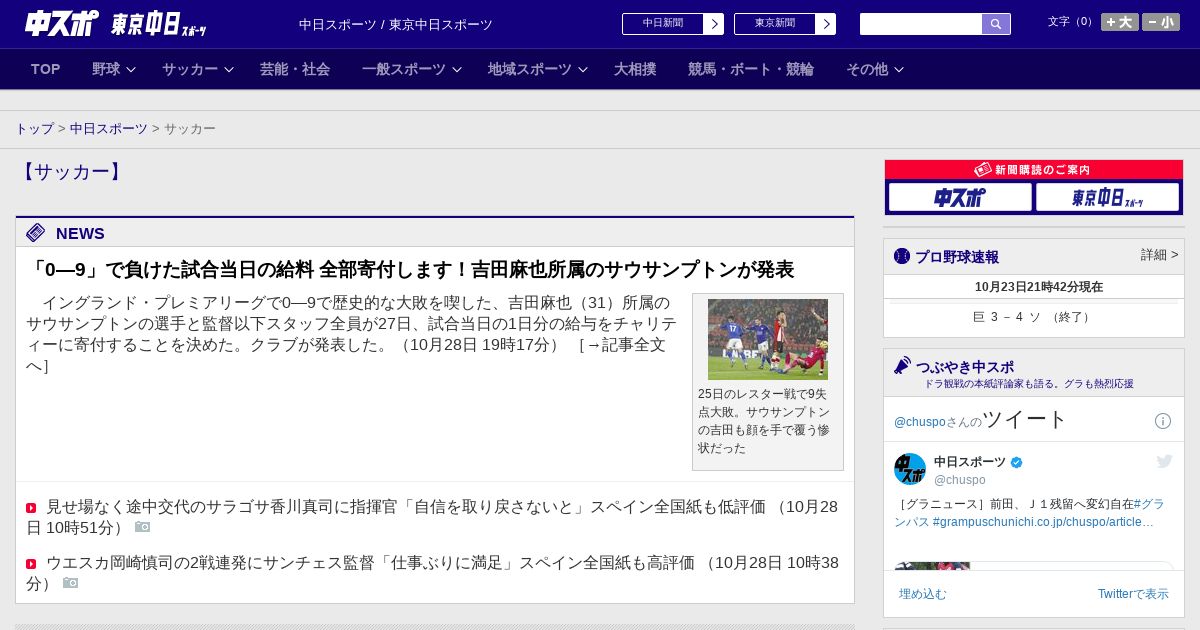Click the red bullet beside the 香川真司 article
This screenshot has height=630, width=1200.
click(x=31, y=508)
